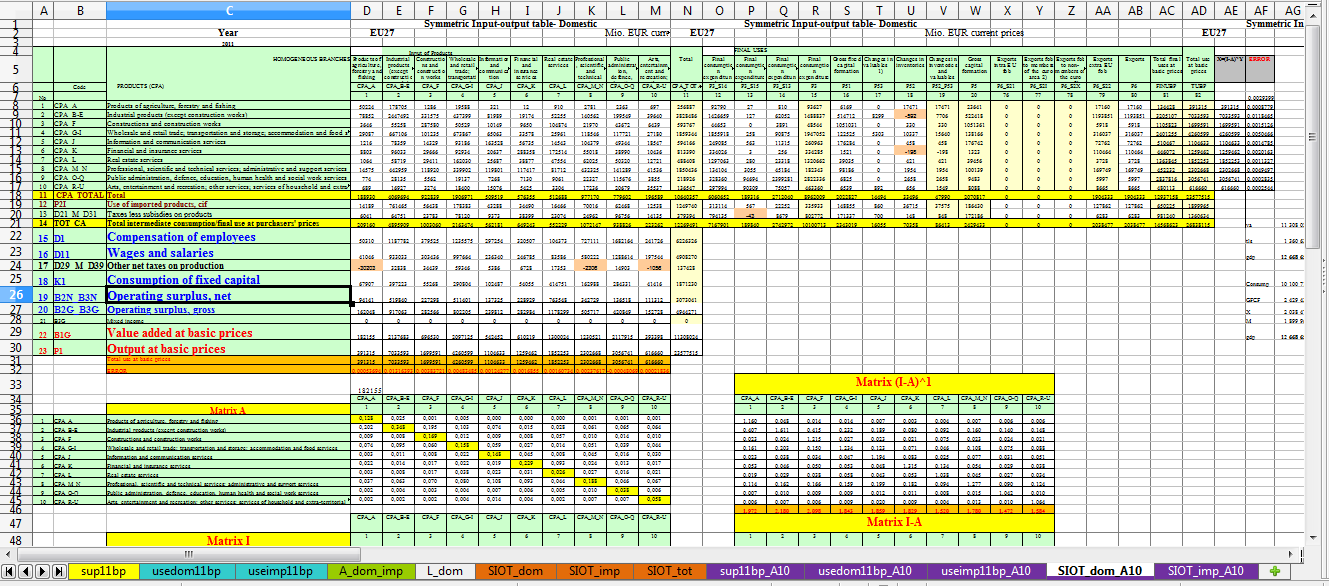
Task: Jump to the last sheet using navigation arrow
Action: 58,571
